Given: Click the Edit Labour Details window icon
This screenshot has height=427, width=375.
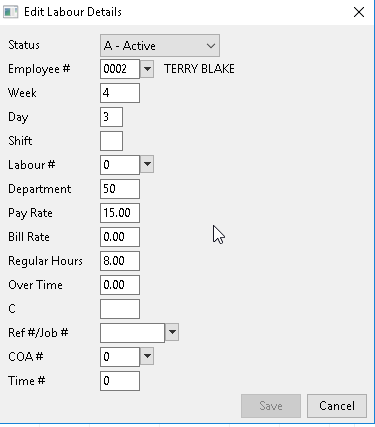Looking at the screenshot, I should click(x=10, y=12).
